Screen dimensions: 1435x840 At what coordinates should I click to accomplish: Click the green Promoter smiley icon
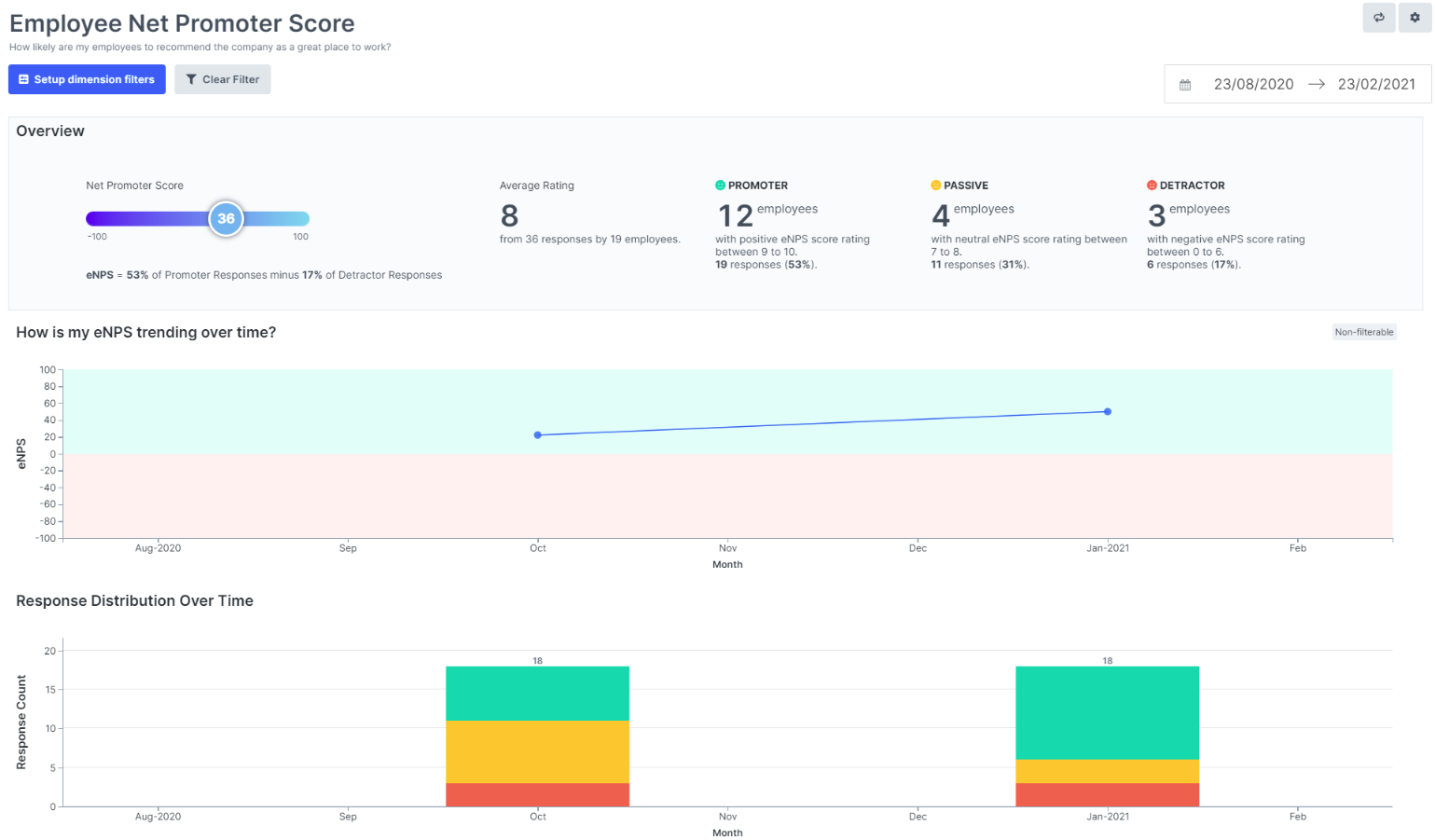720,186
